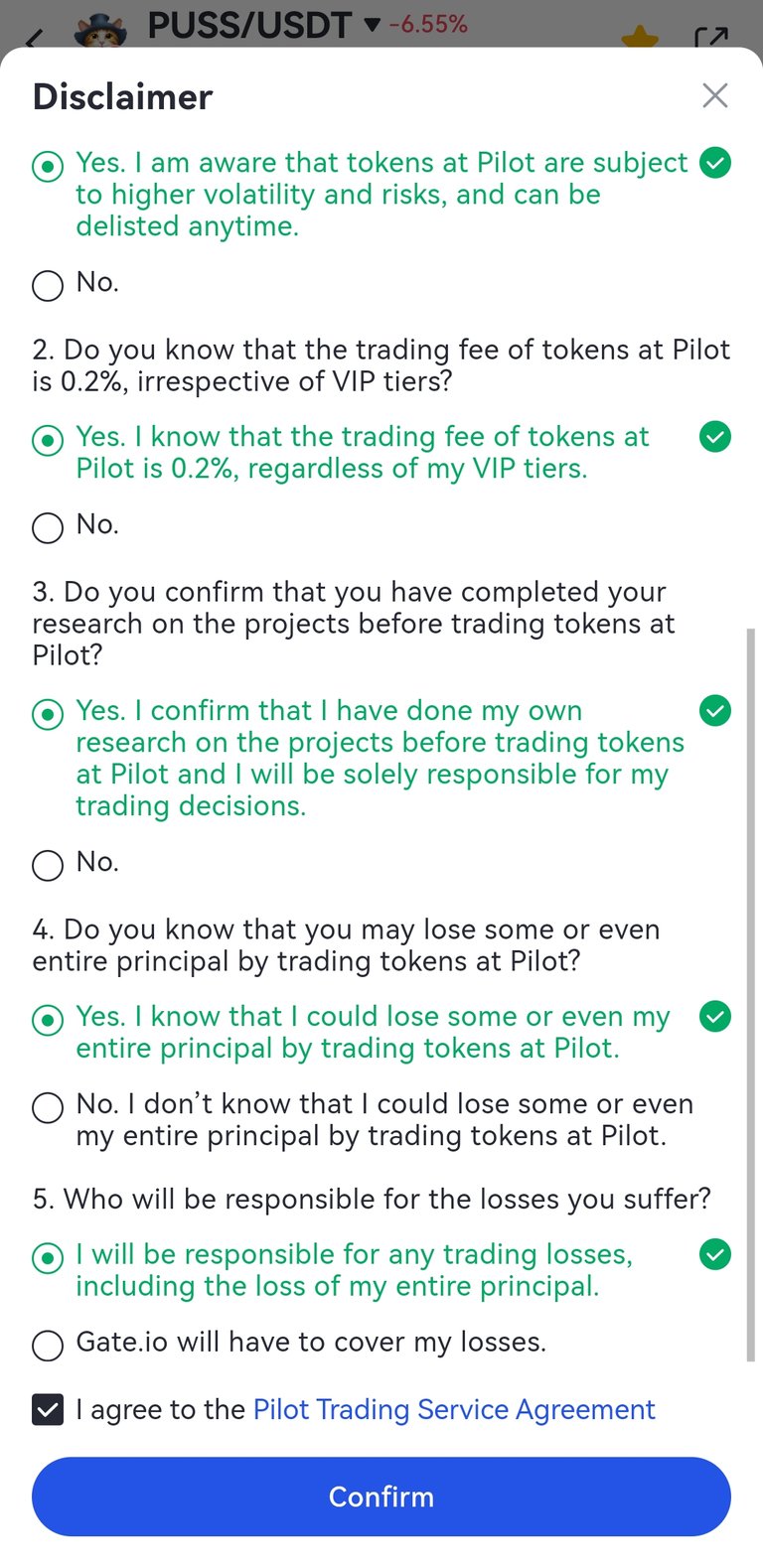Click green checkmark beside lose principal answer
763x1568 pixels.
click(x=715, y=1017)
